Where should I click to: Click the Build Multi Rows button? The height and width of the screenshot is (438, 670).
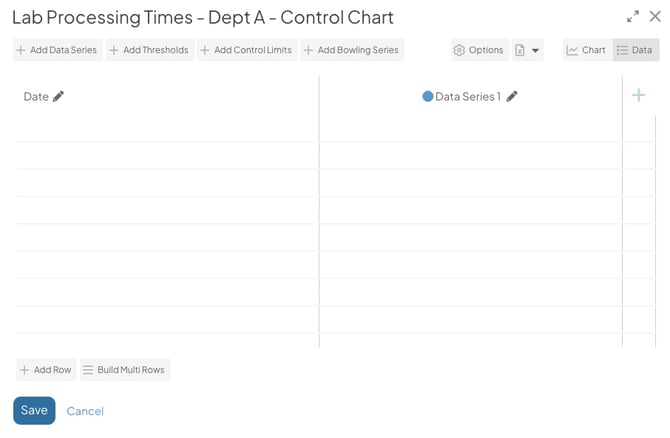(x=125, y=370)
